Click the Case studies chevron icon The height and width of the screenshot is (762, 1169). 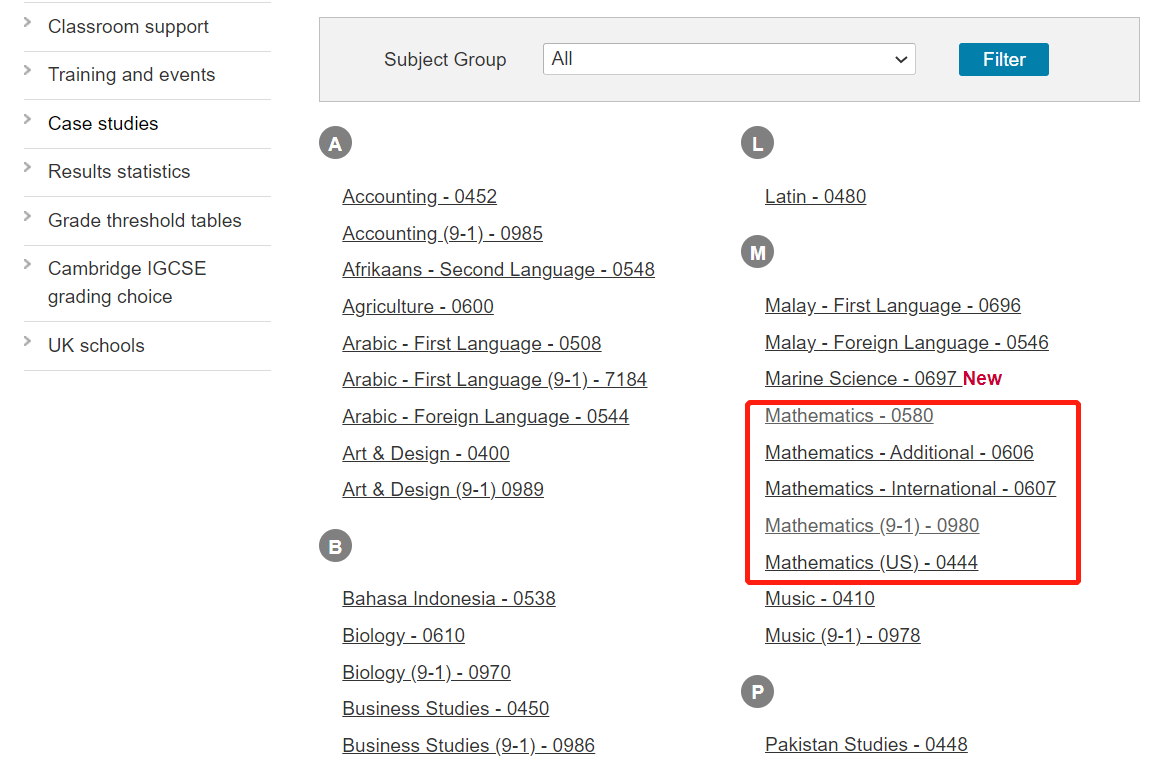(28, 119)
